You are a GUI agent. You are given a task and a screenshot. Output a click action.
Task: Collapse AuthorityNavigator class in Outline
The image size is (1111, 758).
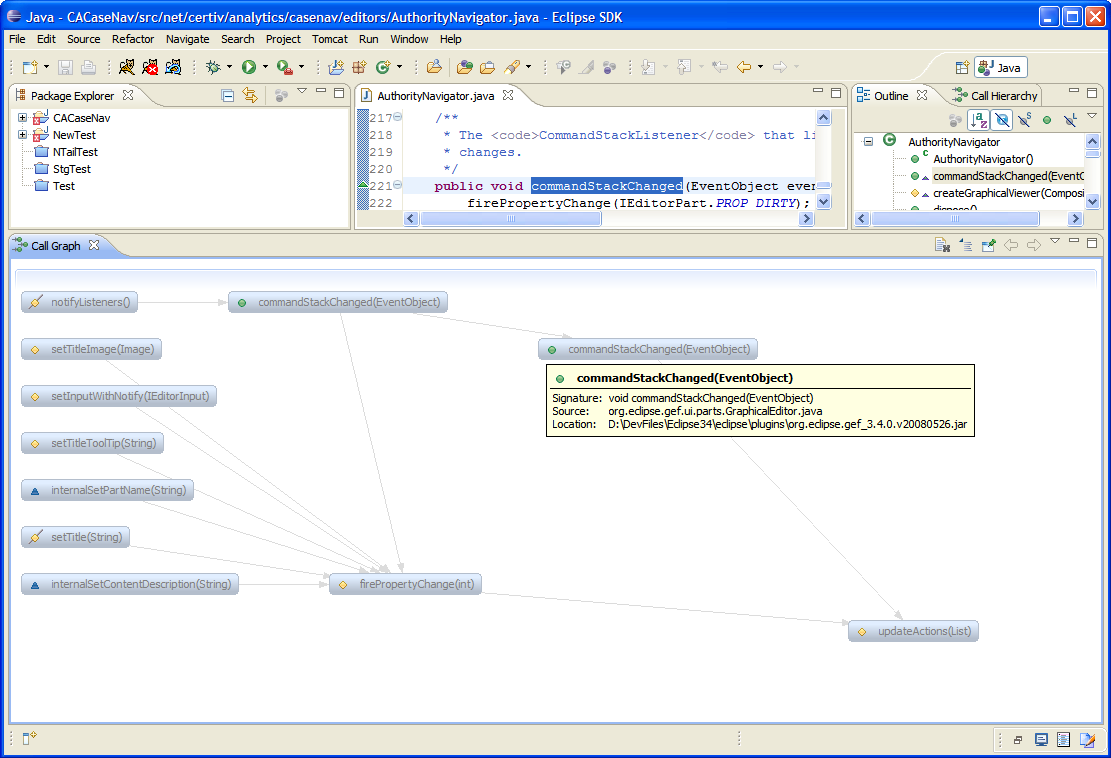868,142
